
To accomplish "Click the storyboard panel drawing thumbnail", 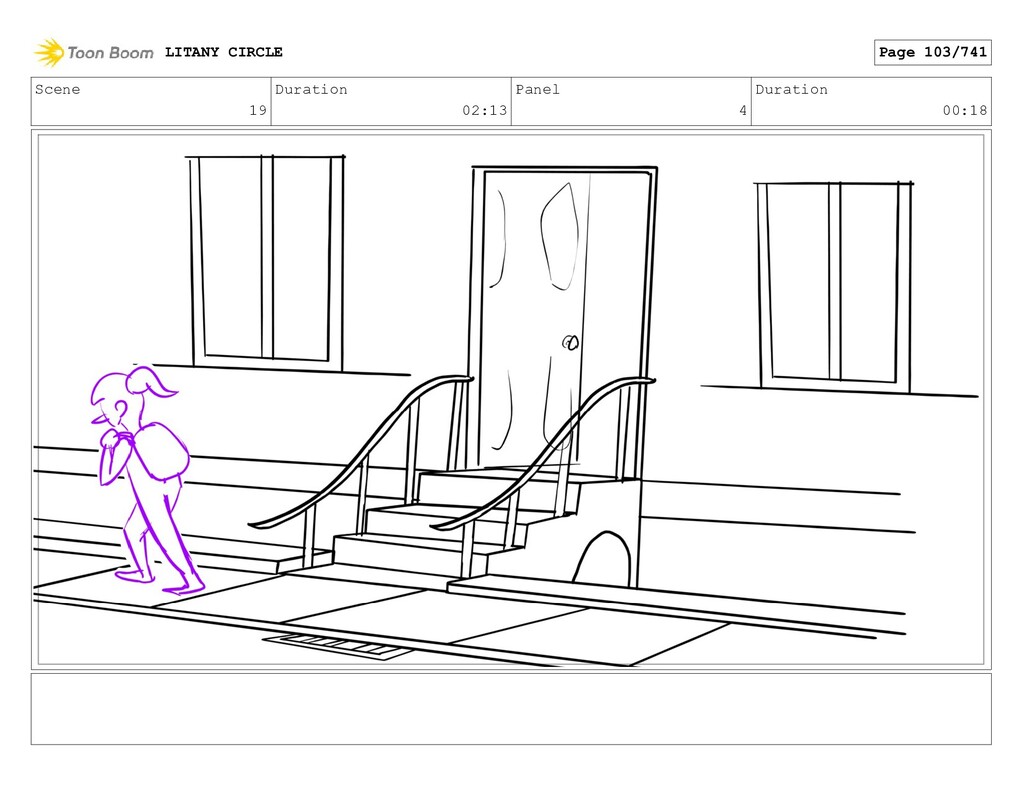I will (511, 400).
